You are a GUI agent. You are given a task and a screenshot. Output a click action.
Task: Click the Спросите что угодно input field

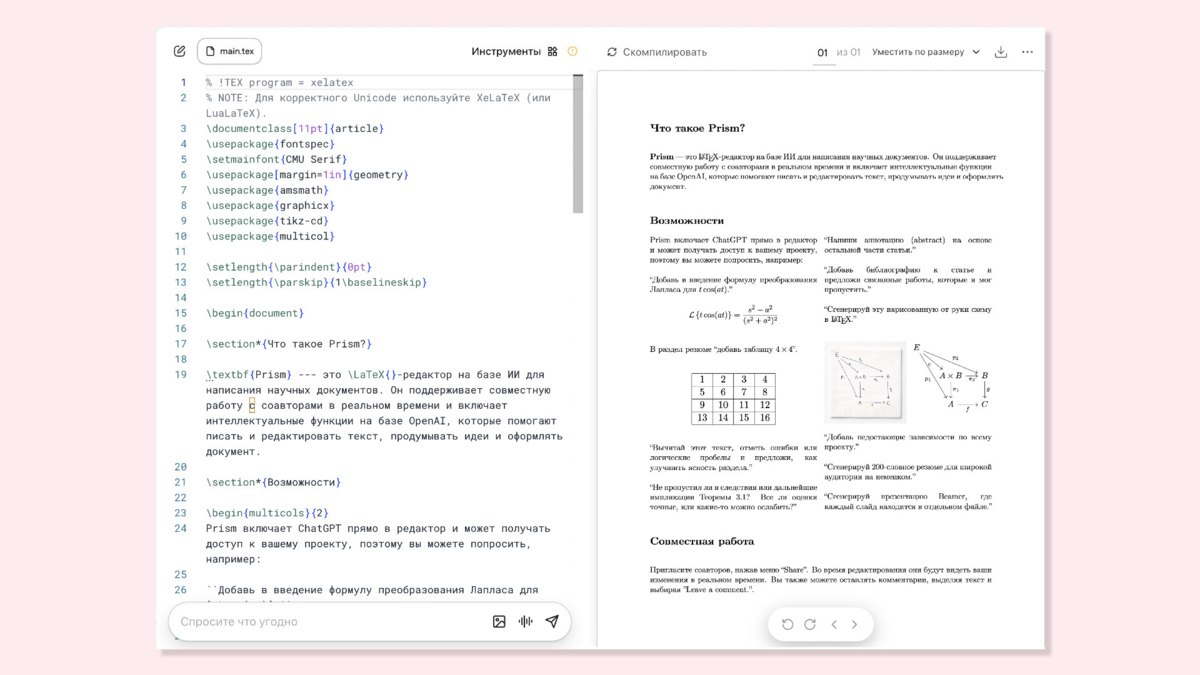click(x=300, y=621)
